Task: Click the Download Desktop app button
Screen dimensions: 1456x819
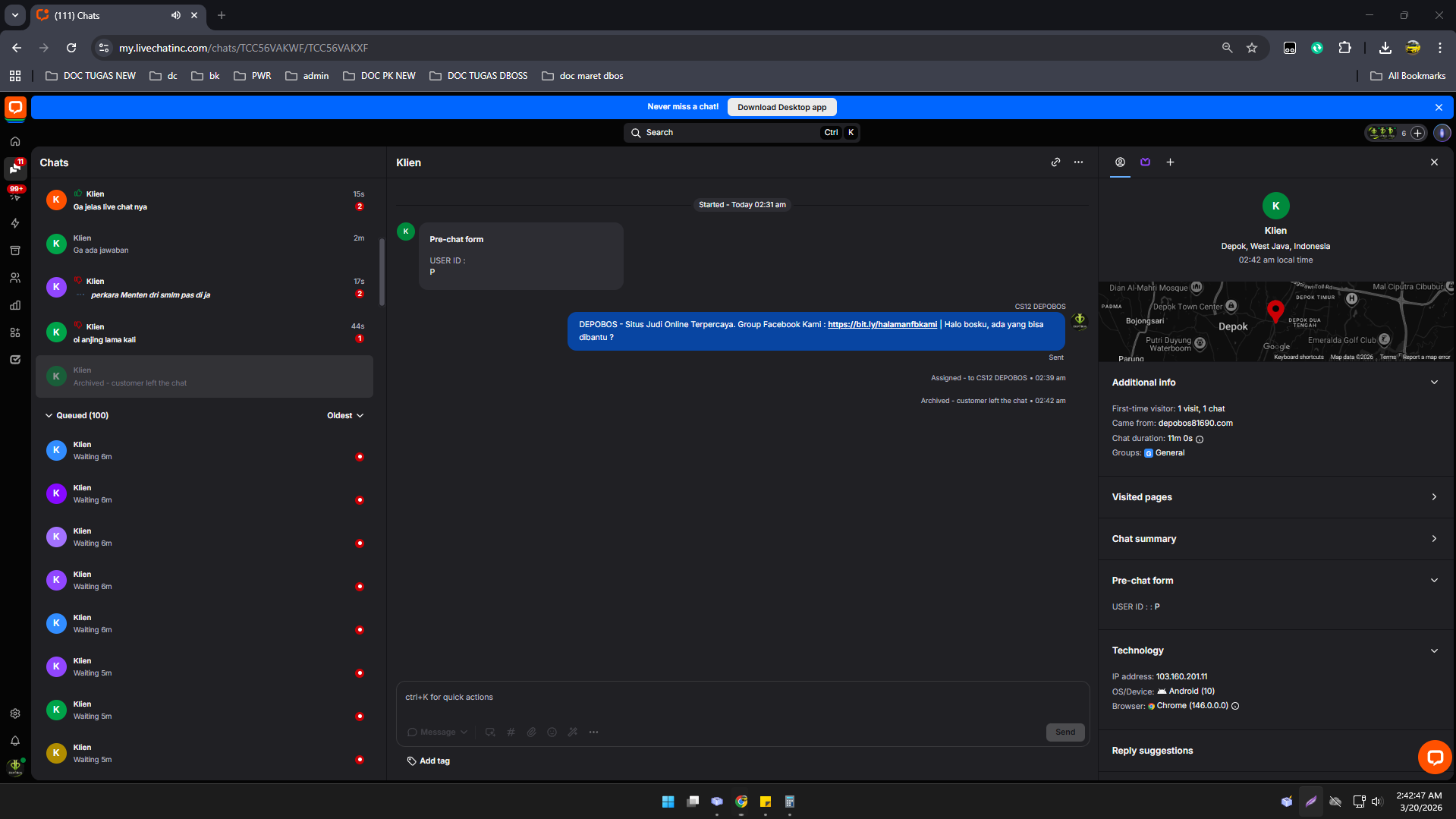Action: (781, 107)
